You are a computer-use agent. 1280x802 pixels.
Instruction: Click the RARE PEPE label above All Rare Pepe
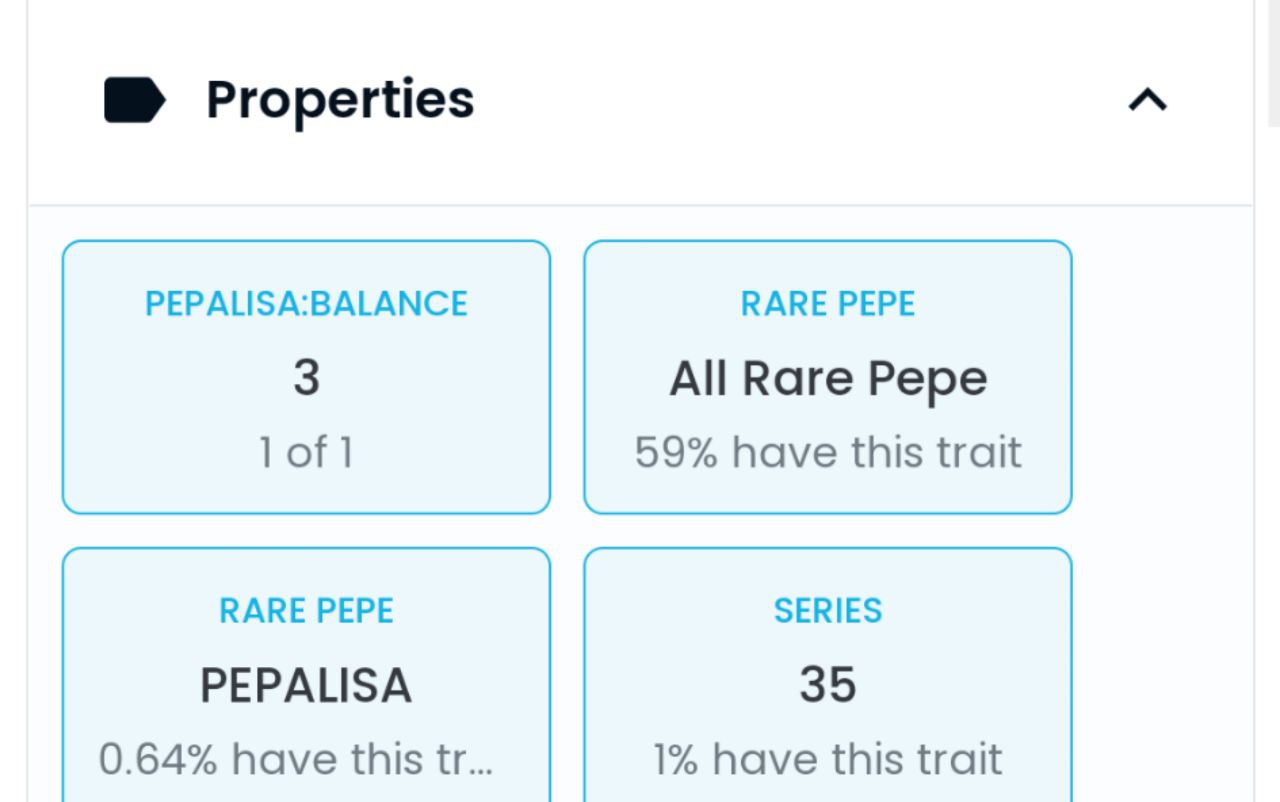pyautogui.click(x=828, y=304)
